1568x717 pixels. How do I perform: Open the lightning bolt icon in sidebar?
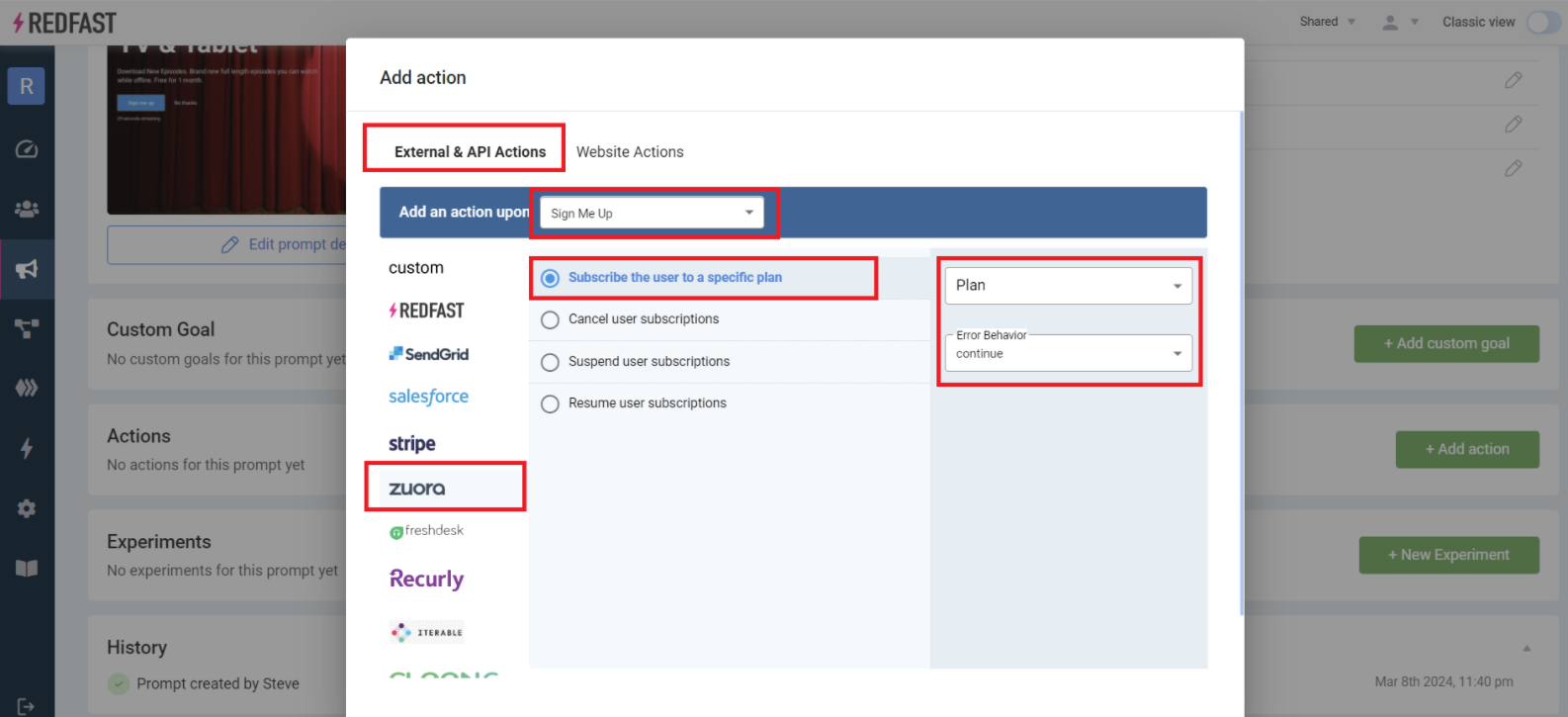click(27, 448)
